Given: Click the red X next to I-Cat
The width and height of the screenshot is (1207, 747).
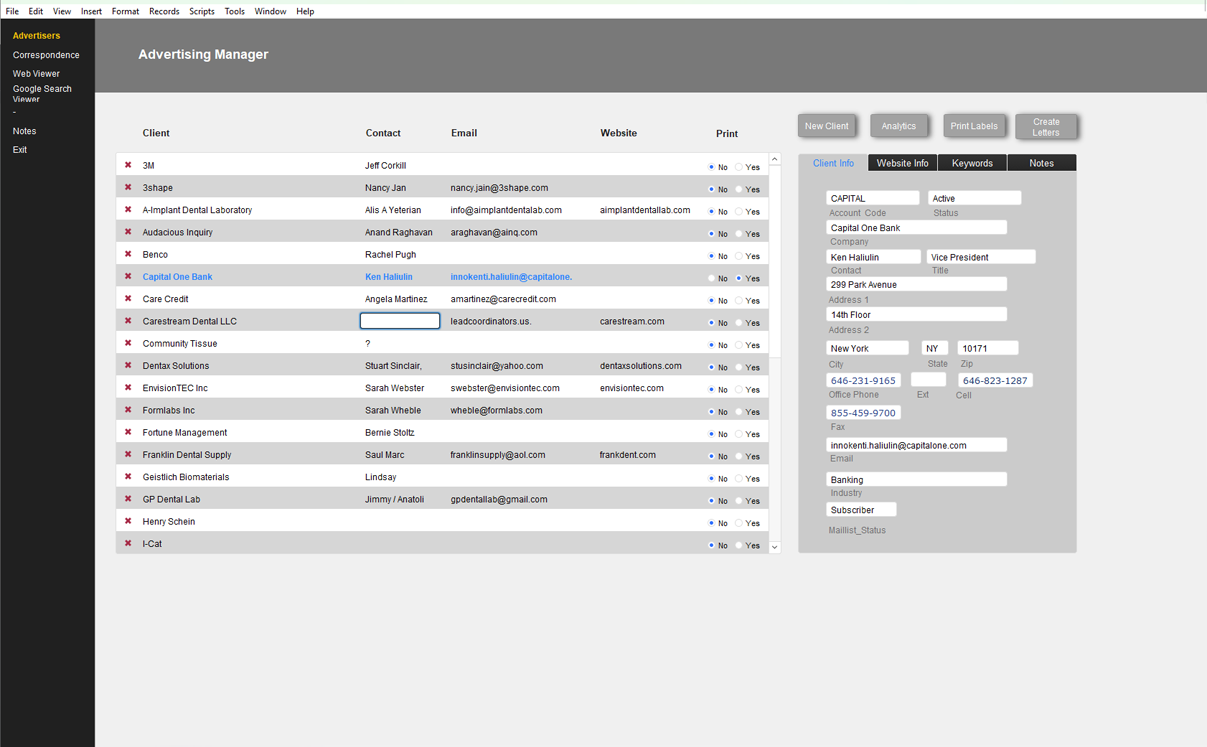Looking at the screenshot, I should tap(128, 543).
